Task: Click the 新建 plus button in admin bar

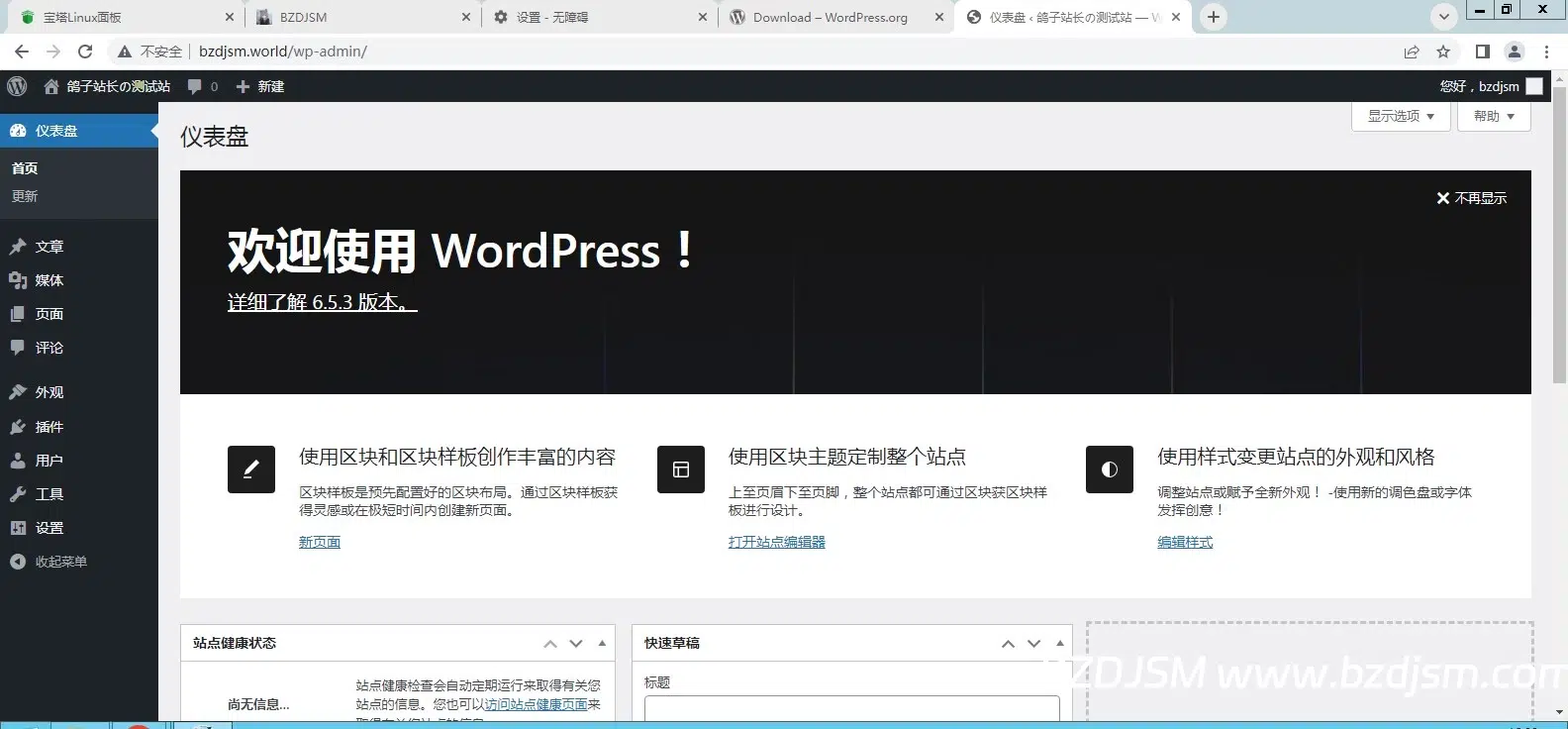Action: point(259,86)
